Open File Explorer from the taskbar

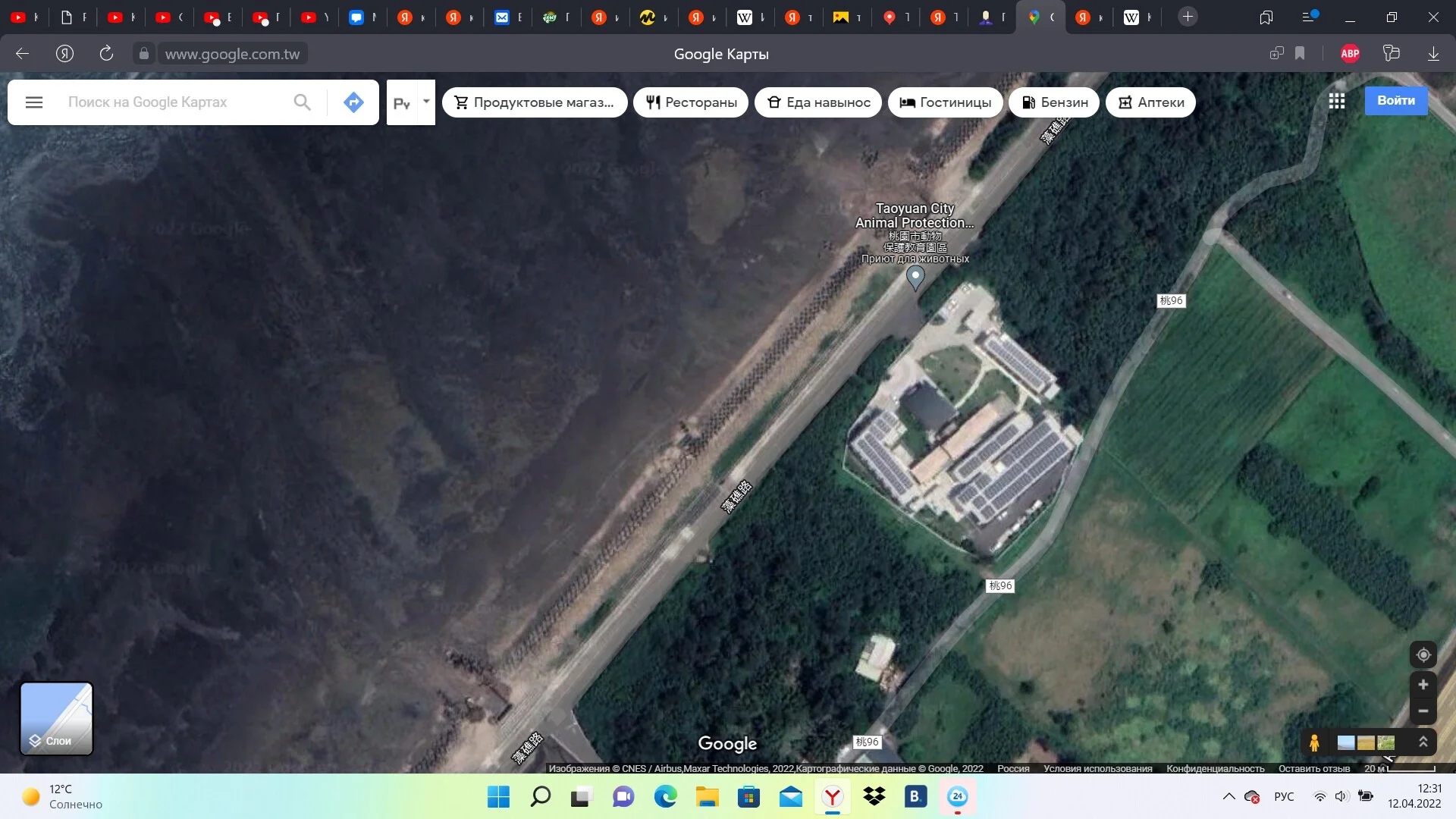707,797
